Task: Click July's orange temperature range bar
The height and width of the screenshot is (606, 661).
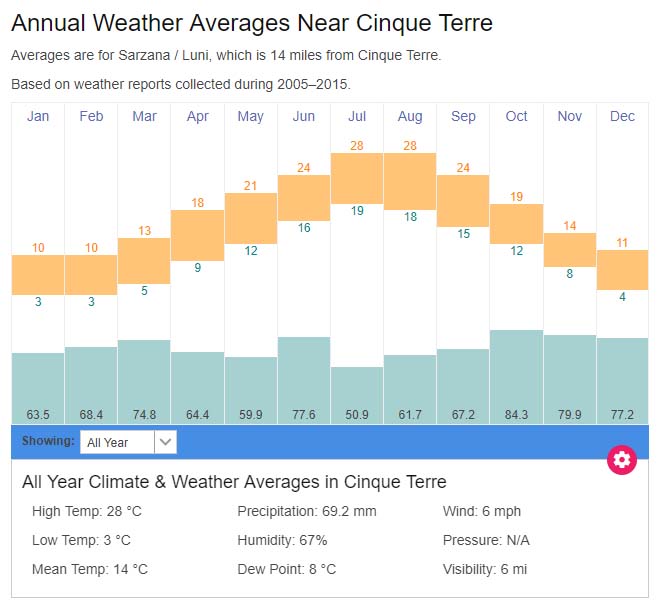Action: pos(357,177)
